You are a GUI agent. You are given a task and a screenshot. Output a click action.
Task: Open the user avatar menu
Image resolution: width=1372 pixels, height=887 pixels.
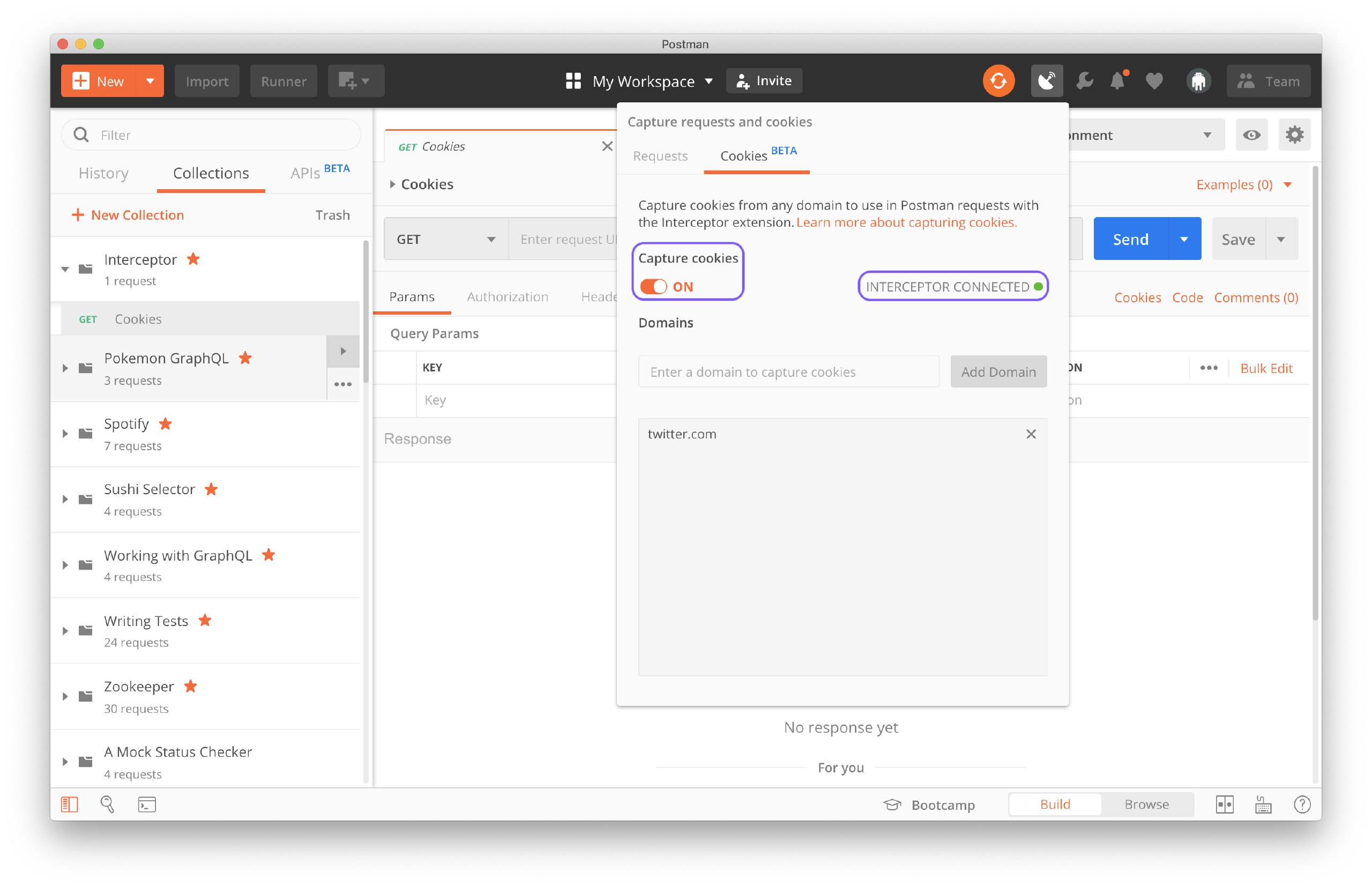(x=1198, y=80)
